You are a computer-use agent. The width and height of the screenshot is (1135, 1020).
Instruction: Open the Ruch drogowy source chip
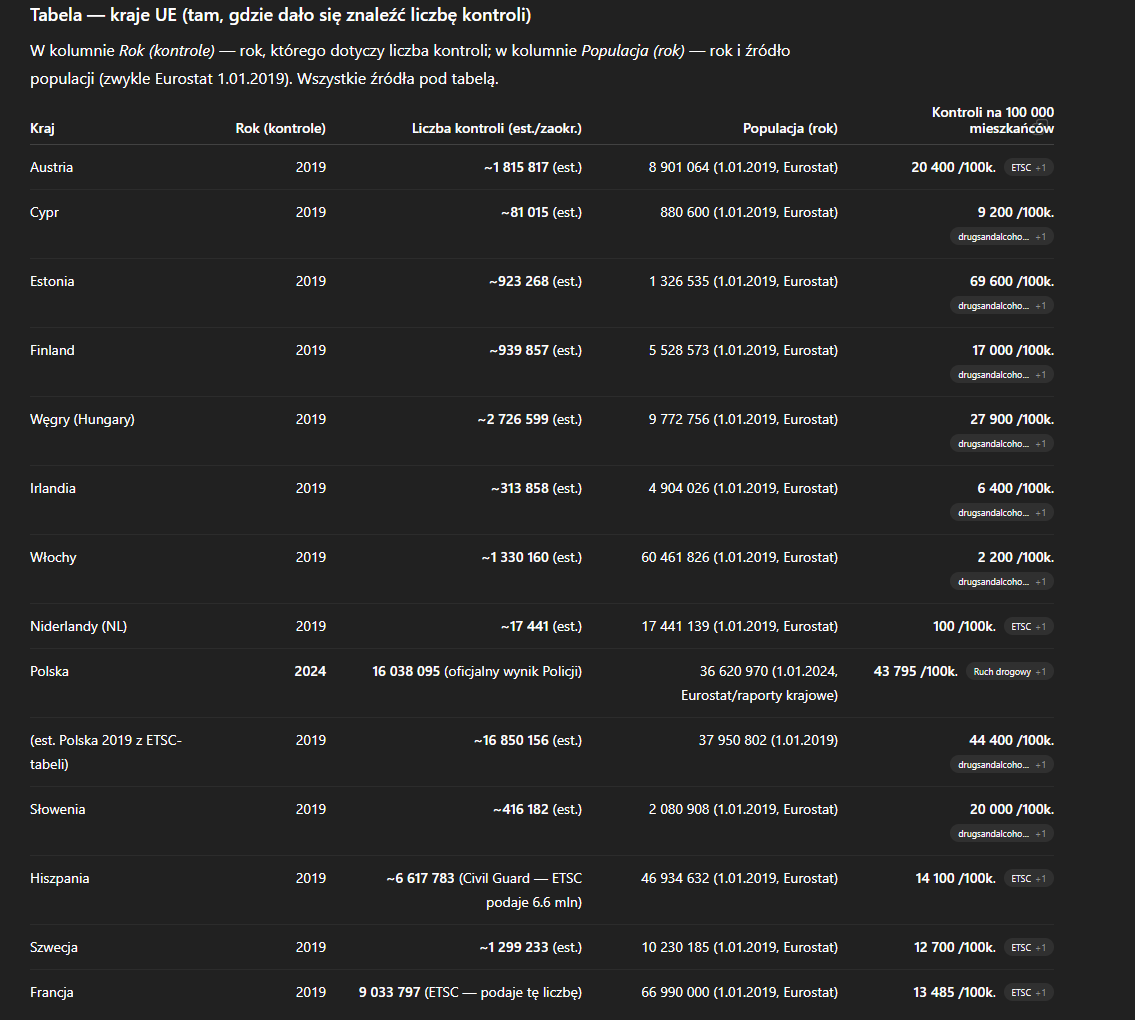(1009, 672)
